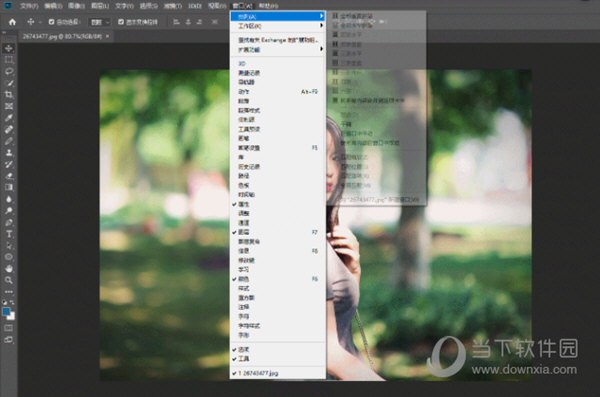Select the Dodge tool
Image resolution: width=600 pixels, height=397 pixels.
9,211
